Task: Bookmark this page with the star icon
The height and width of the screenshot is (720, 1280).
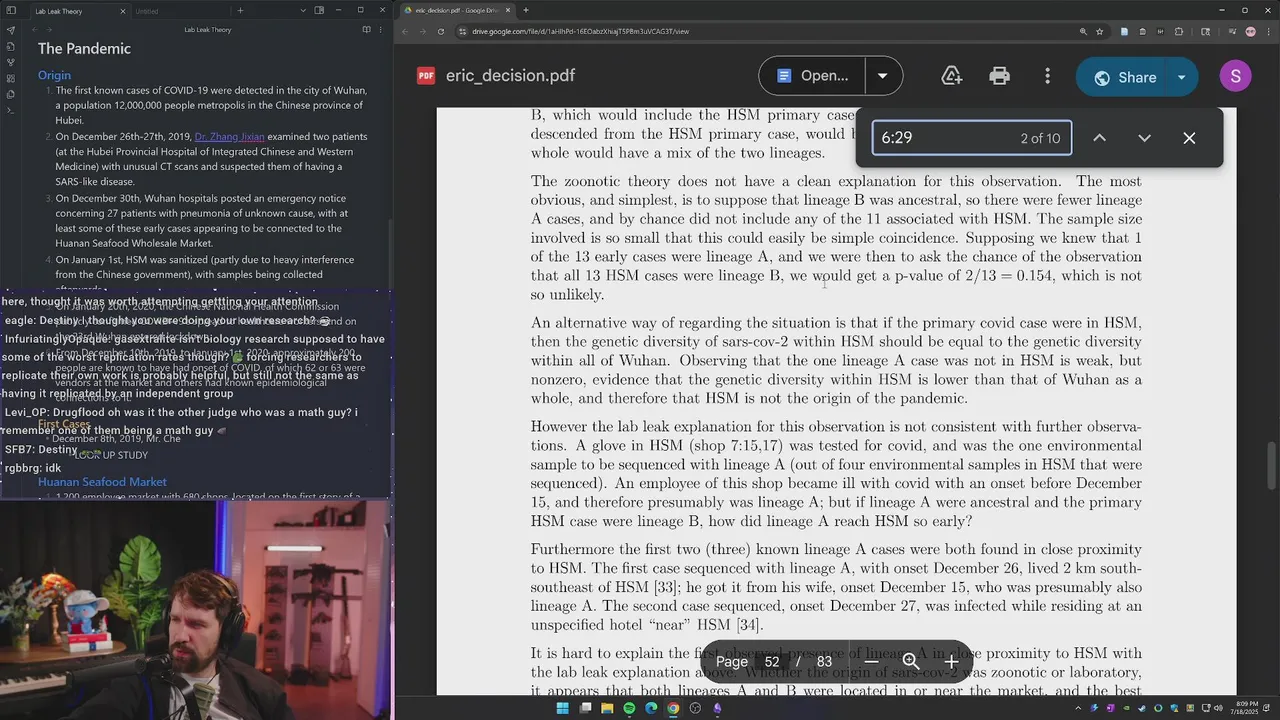Action: [1099, 31]
